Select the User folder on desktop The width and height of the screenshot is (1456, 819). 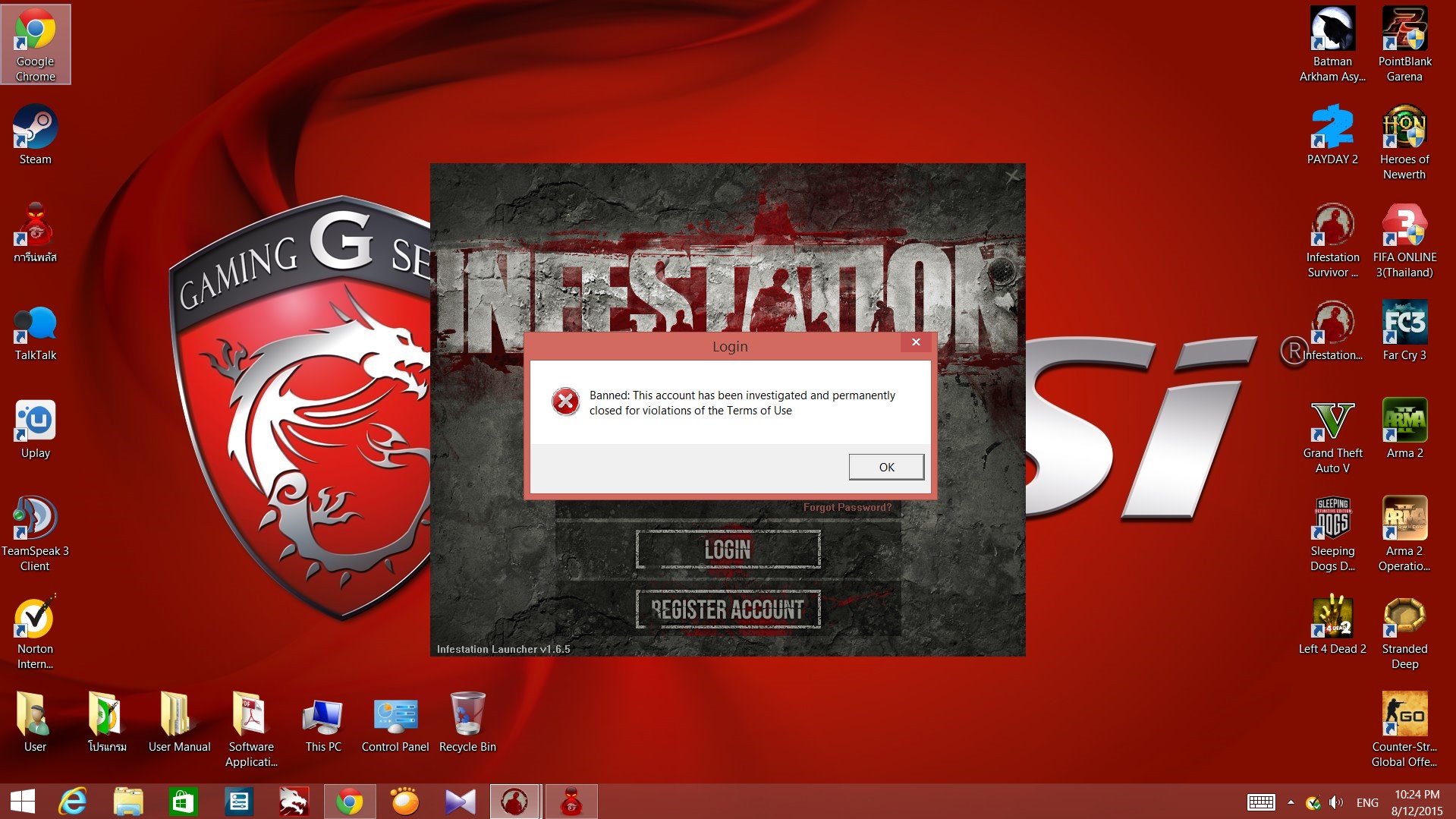[35, 723]
